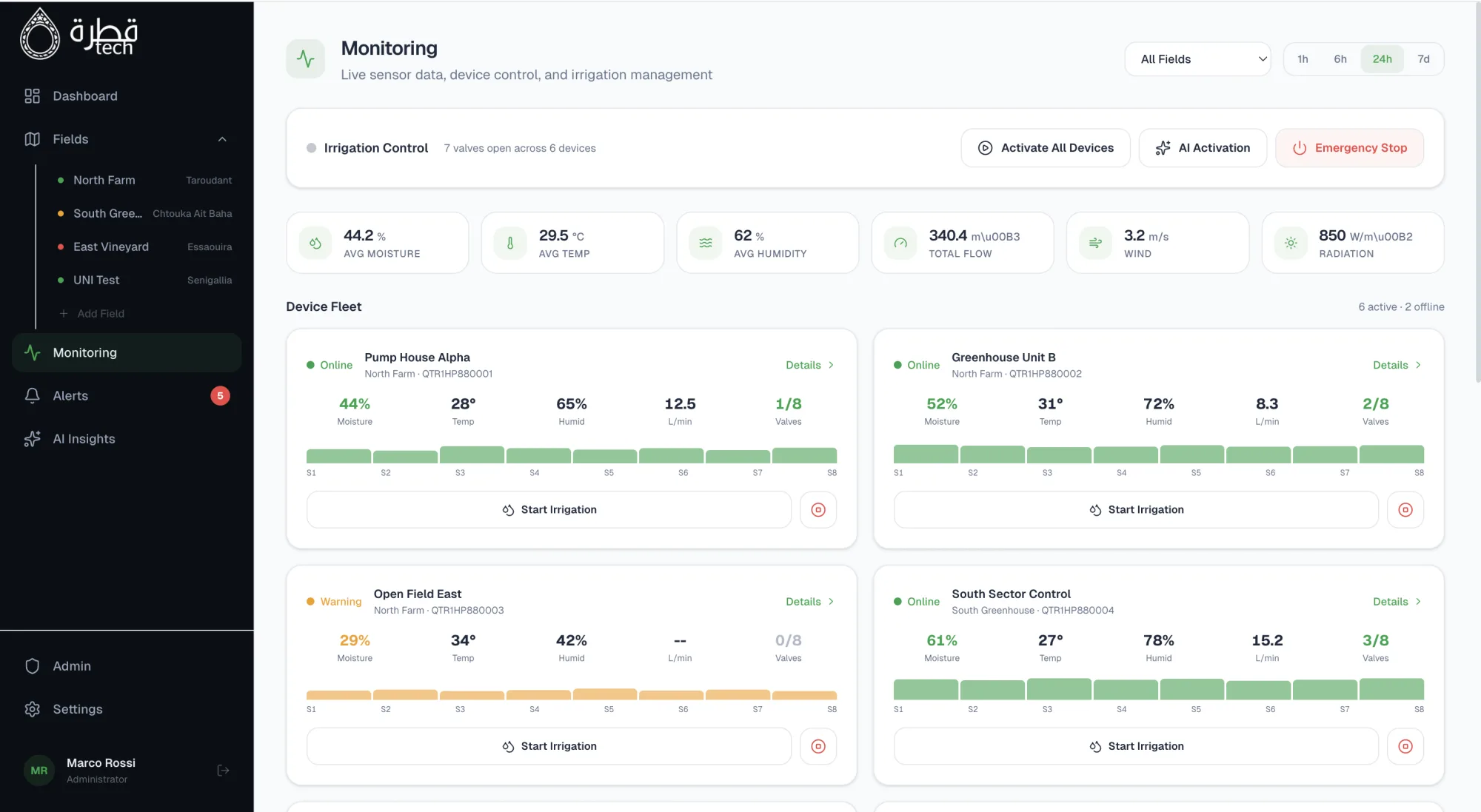
Task: Start irrigation on Greenhouse Unit B
Action: click(1136, 509)
